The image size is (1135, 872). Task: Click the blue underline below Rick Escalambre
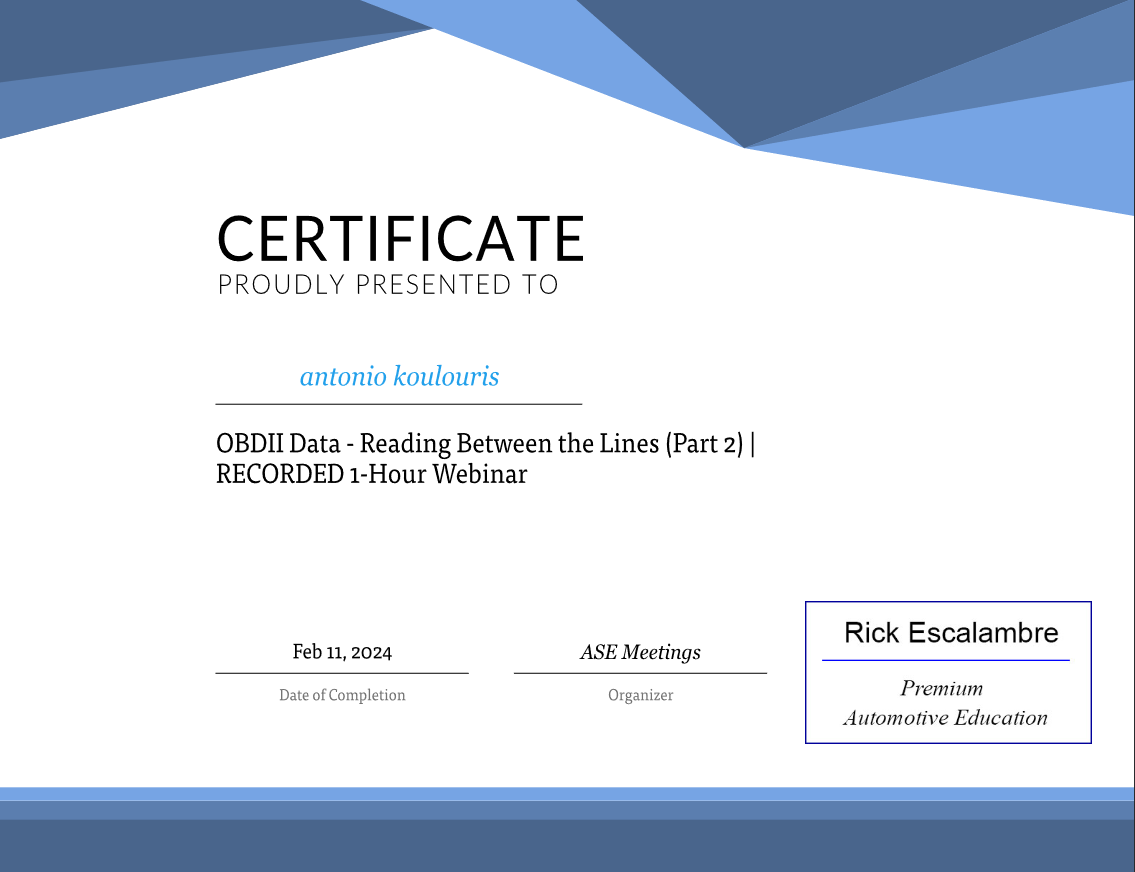click(945, 660)
